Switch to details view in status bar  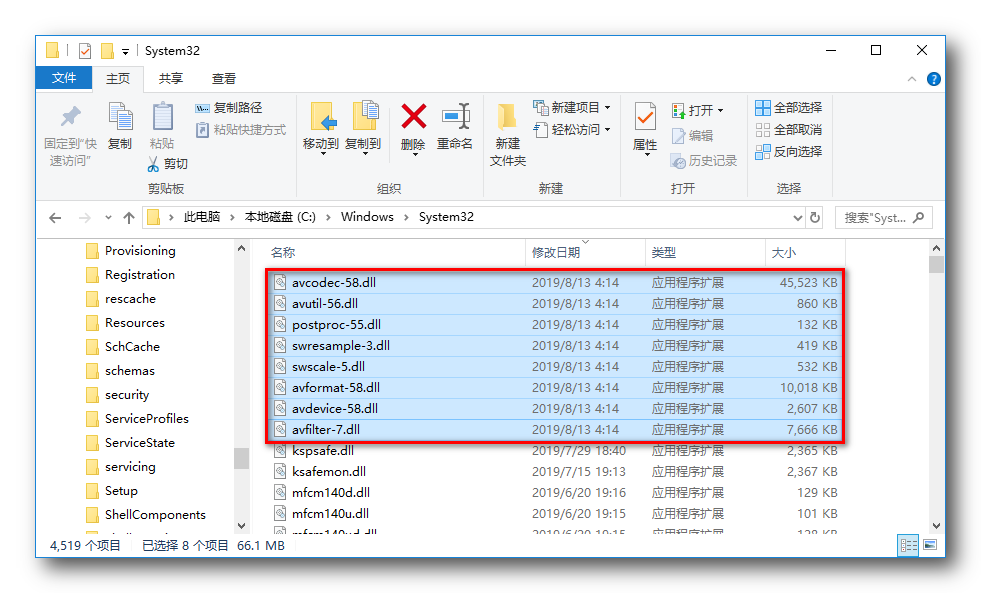(907, 545)
